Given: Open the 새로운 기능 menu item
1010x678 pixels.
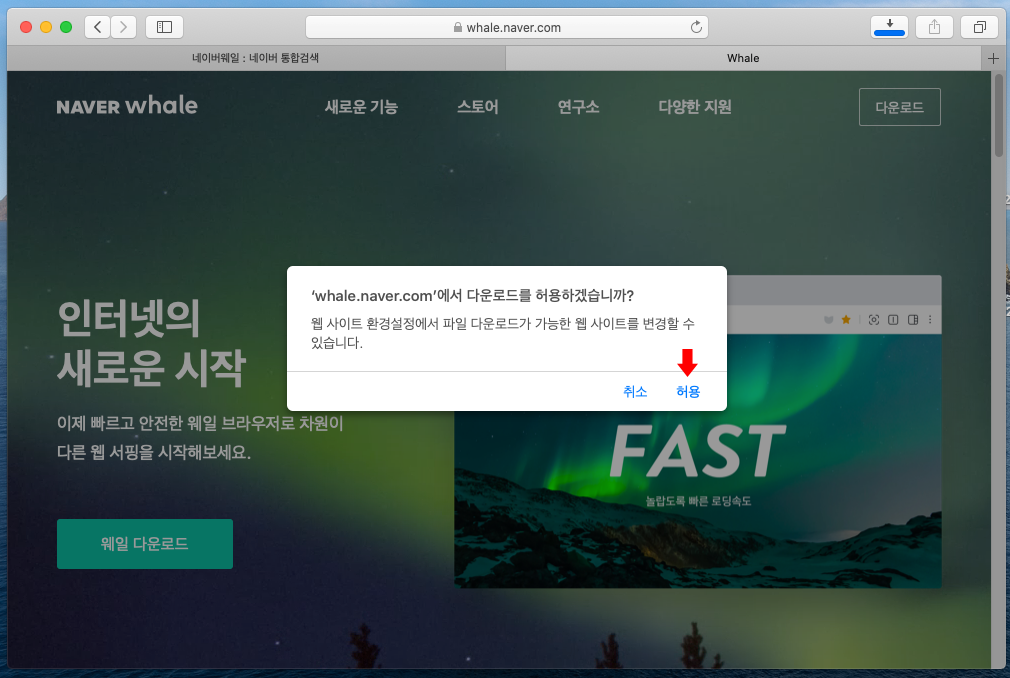Looking at the screenshot, I should pyautogui.click(x=361, y=107).
